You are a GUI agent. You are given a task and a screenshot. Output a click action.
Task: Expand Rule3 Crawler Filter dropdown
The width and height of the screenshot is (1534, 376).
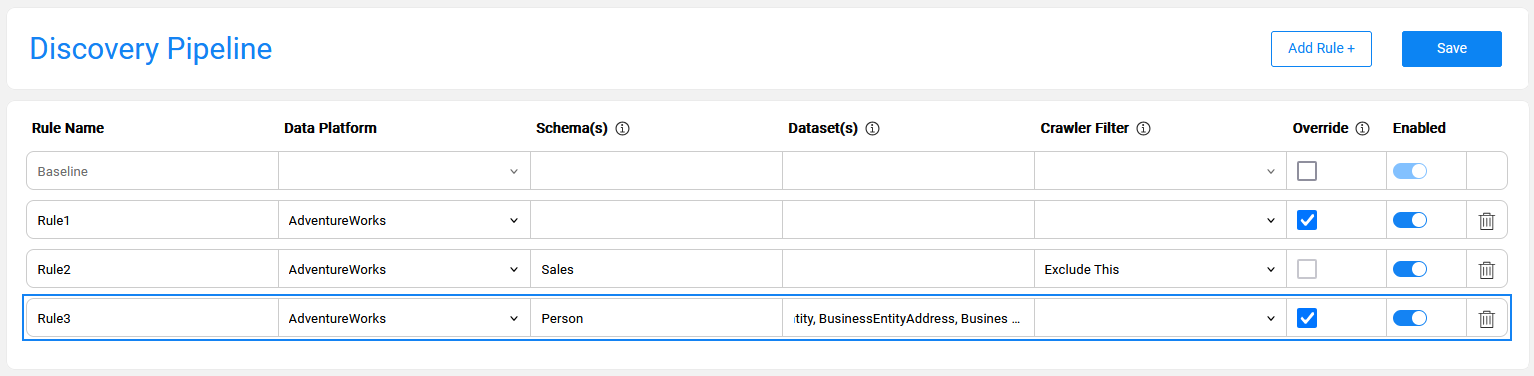1160,318
